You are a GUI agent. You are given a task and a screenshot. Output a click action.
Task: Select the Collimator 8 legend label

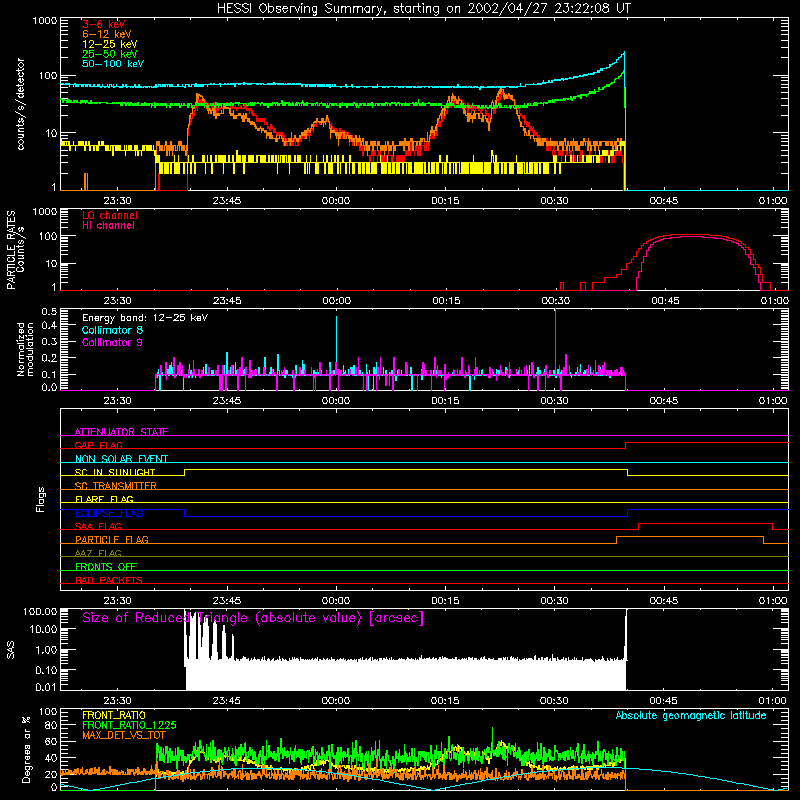click(x=112, y=330)
